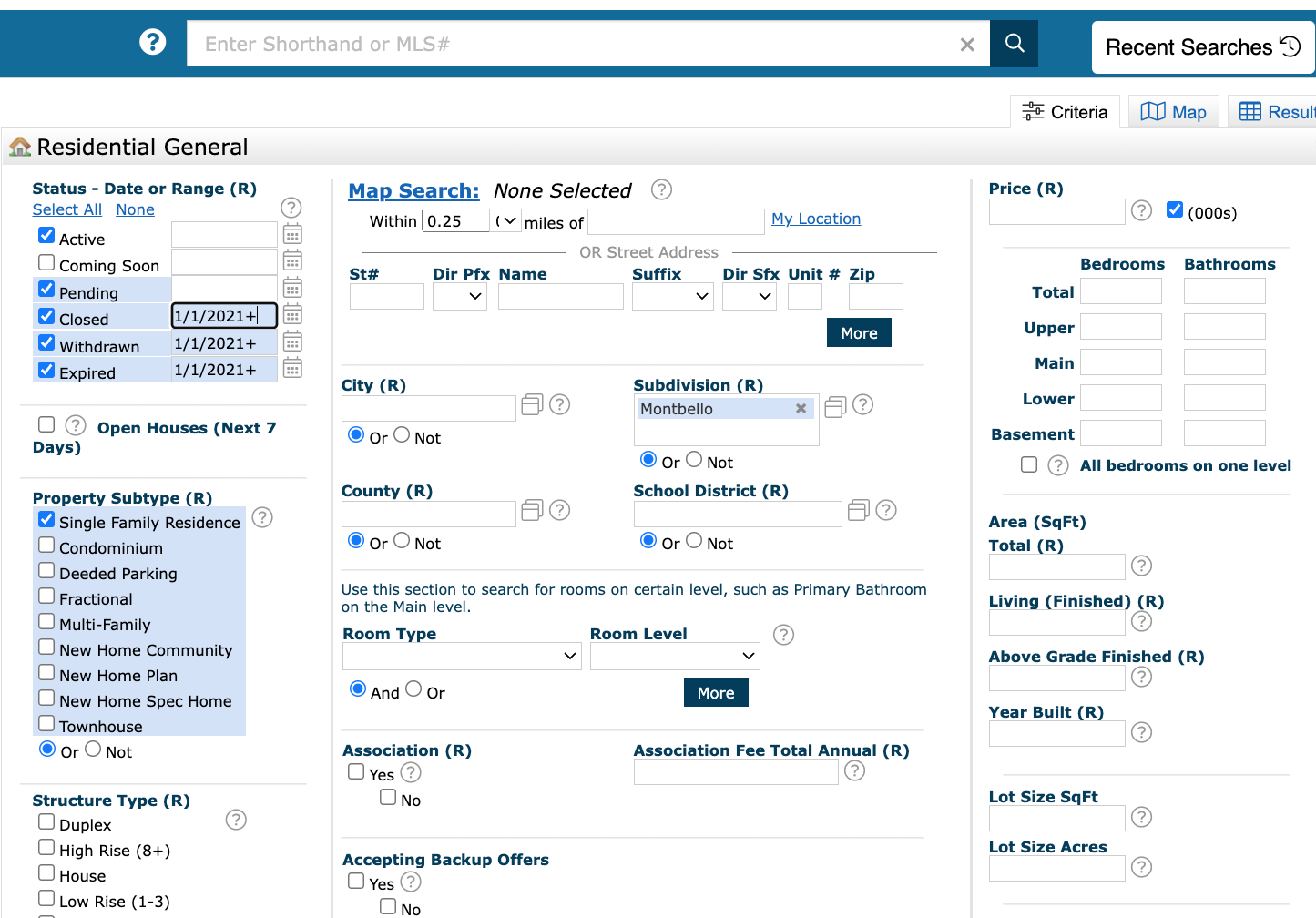Remove Montbello from Subdivision field

pyautogui.click(x=801, y=409)
